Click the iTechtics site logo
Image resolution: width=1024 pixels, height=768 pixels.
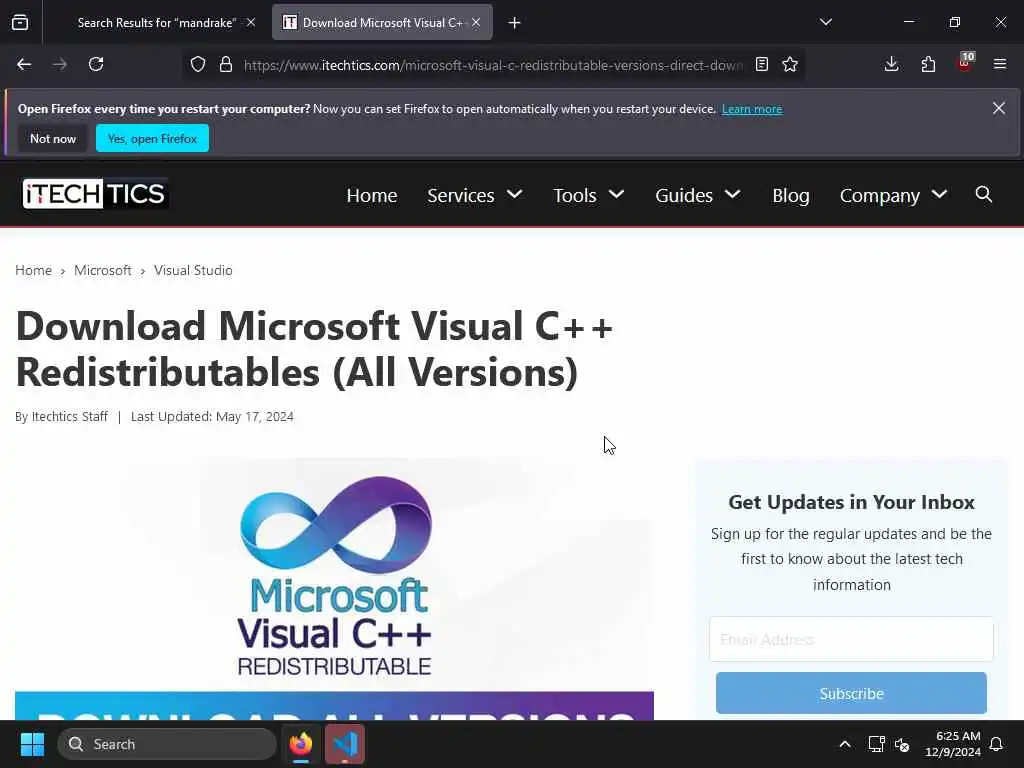coord(95,194)
